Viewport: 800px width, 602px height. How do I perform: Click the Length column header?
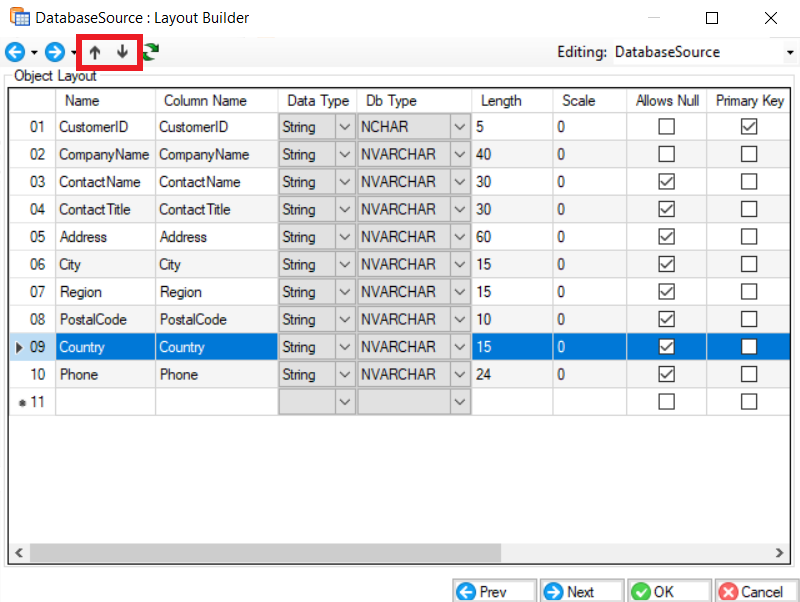[x=500, y=101]
